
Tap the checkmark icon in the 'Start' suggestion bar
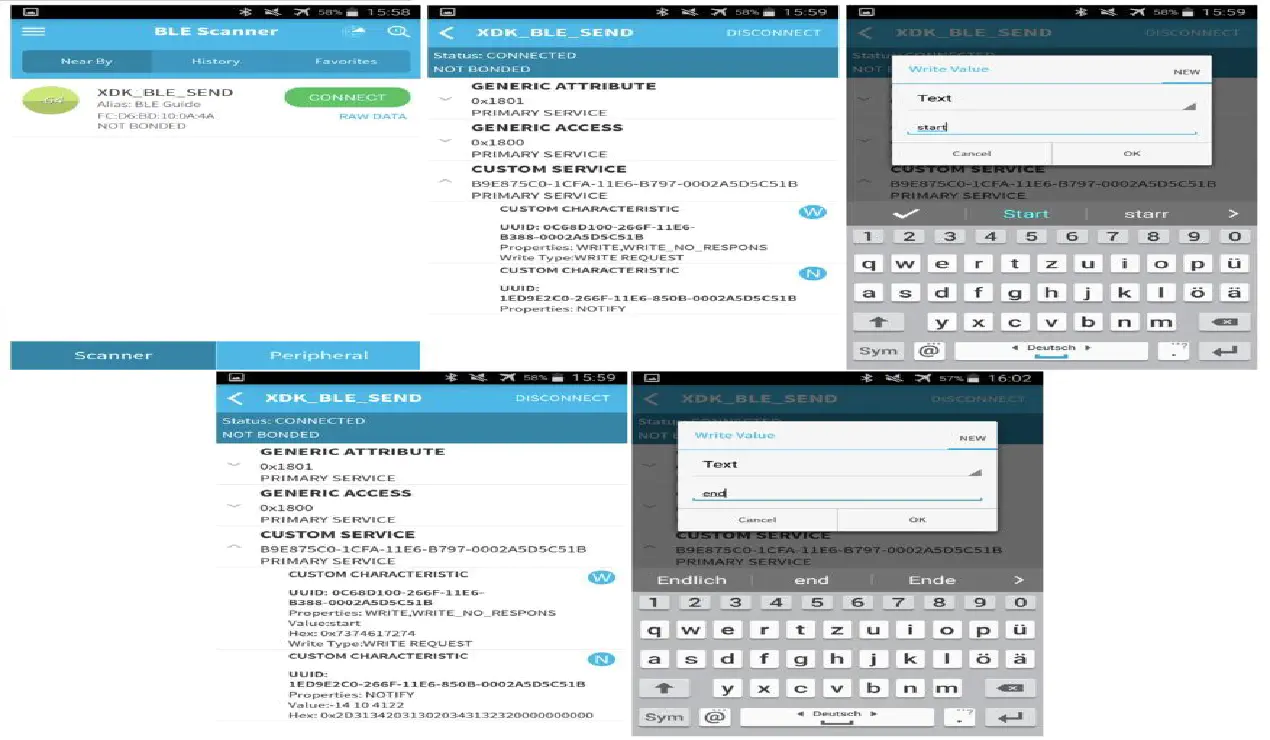tap(906, 214)
